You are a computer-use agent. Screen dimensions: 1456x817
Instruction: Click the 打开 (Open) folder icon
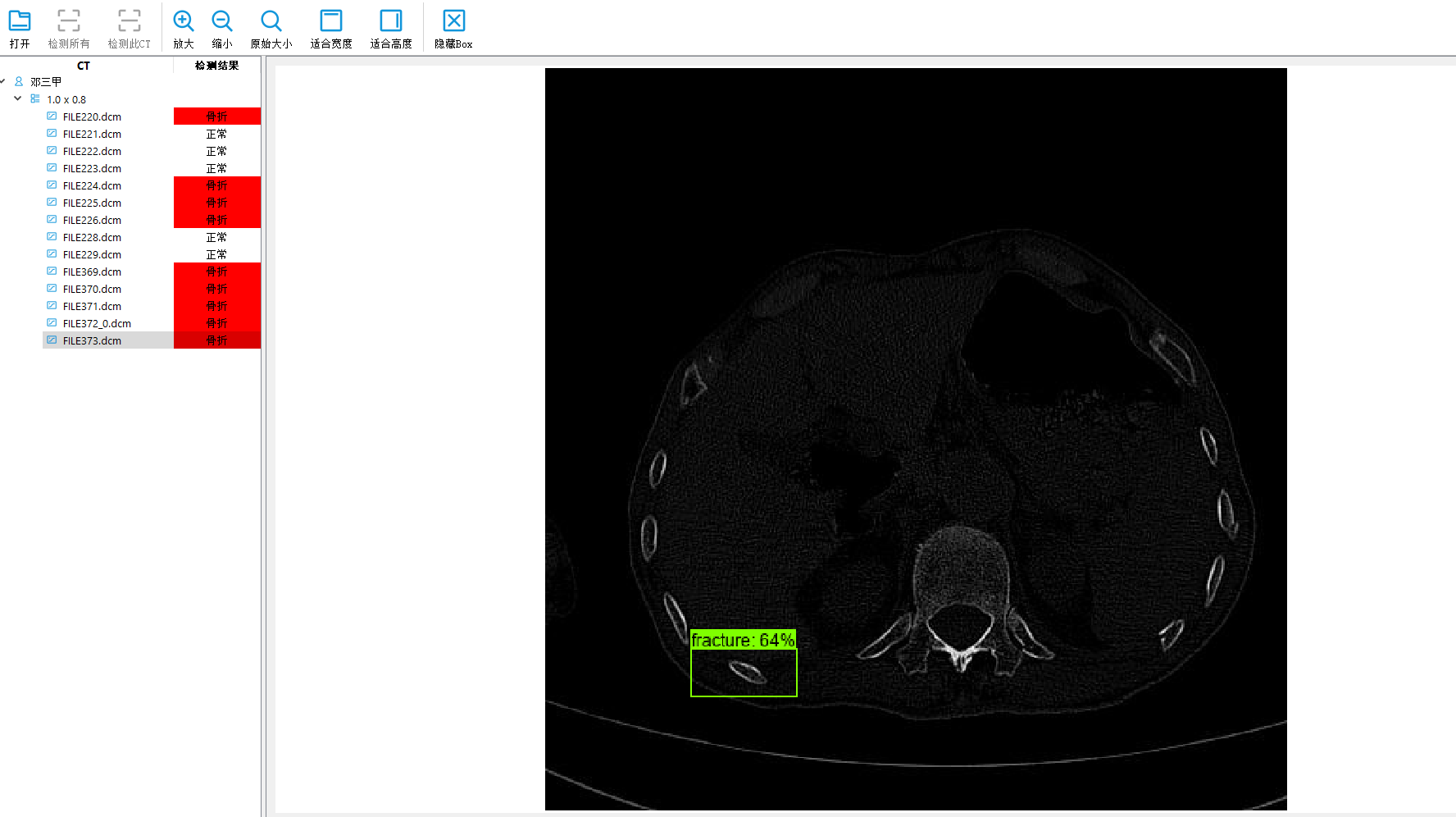click(x=20, y=21)
